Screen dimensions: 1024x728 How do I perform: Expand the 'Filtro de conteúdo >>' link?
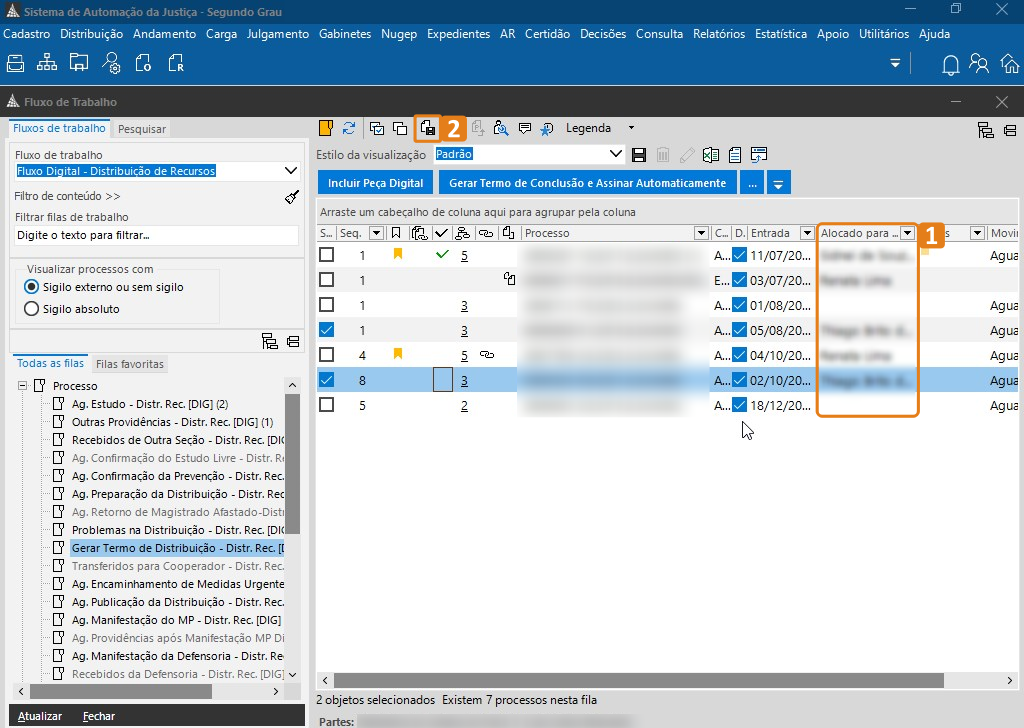[x=67, y=196]
